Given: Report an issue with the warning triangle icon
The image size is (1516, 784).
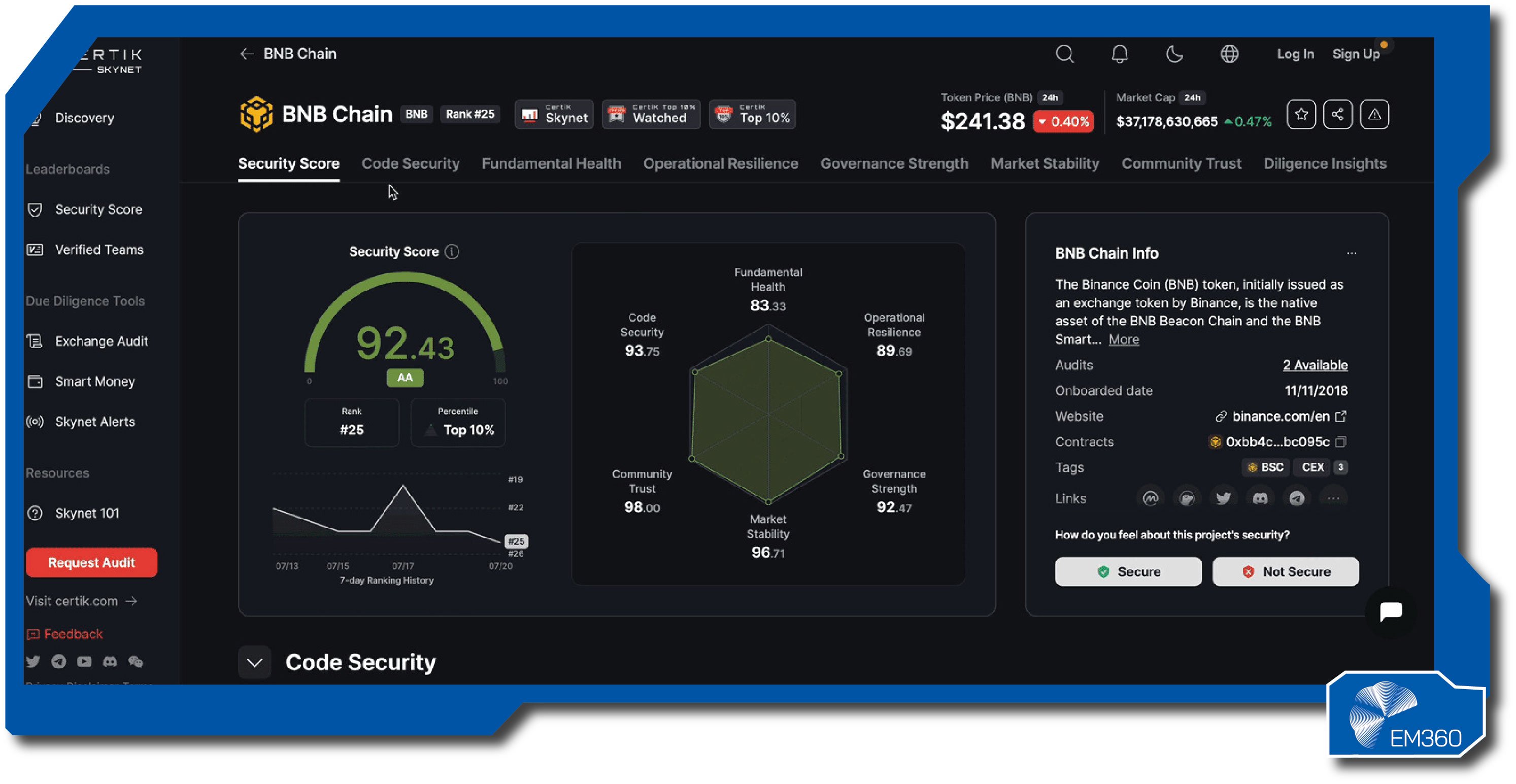Looking at the screenshot, I should [1375, 114].
